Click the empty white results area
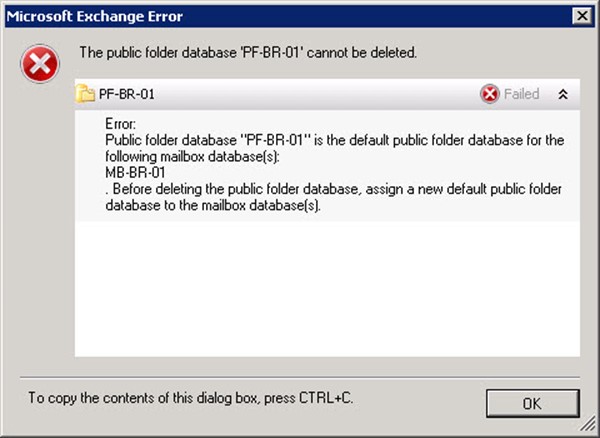 click(327, 290)
